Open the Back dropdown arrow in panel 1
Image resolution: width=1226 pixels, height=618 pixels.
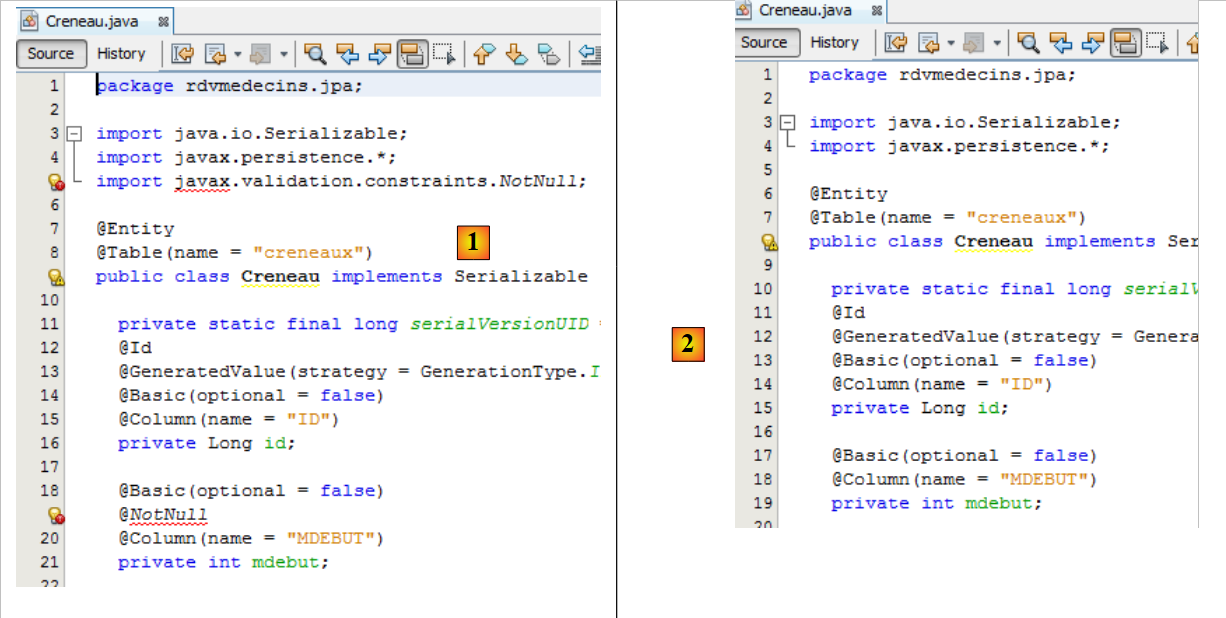point(238,54)
